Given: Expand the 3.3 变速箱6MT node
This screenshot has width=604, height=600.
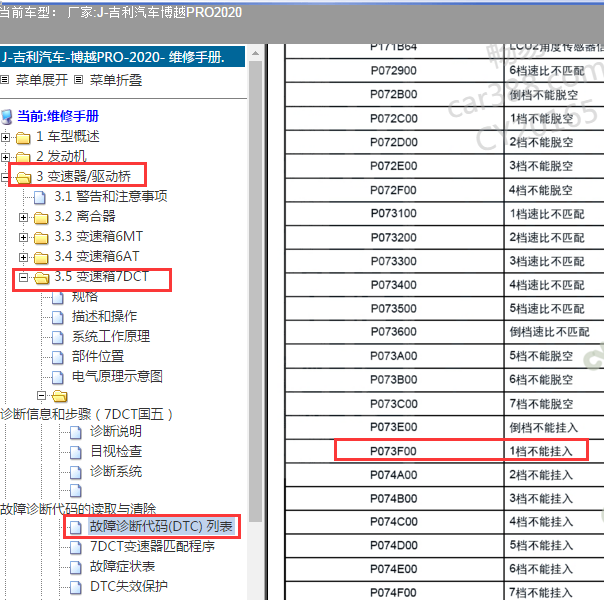Looking at the screenshot, I should pyautogui.click(x=23, y=237).
